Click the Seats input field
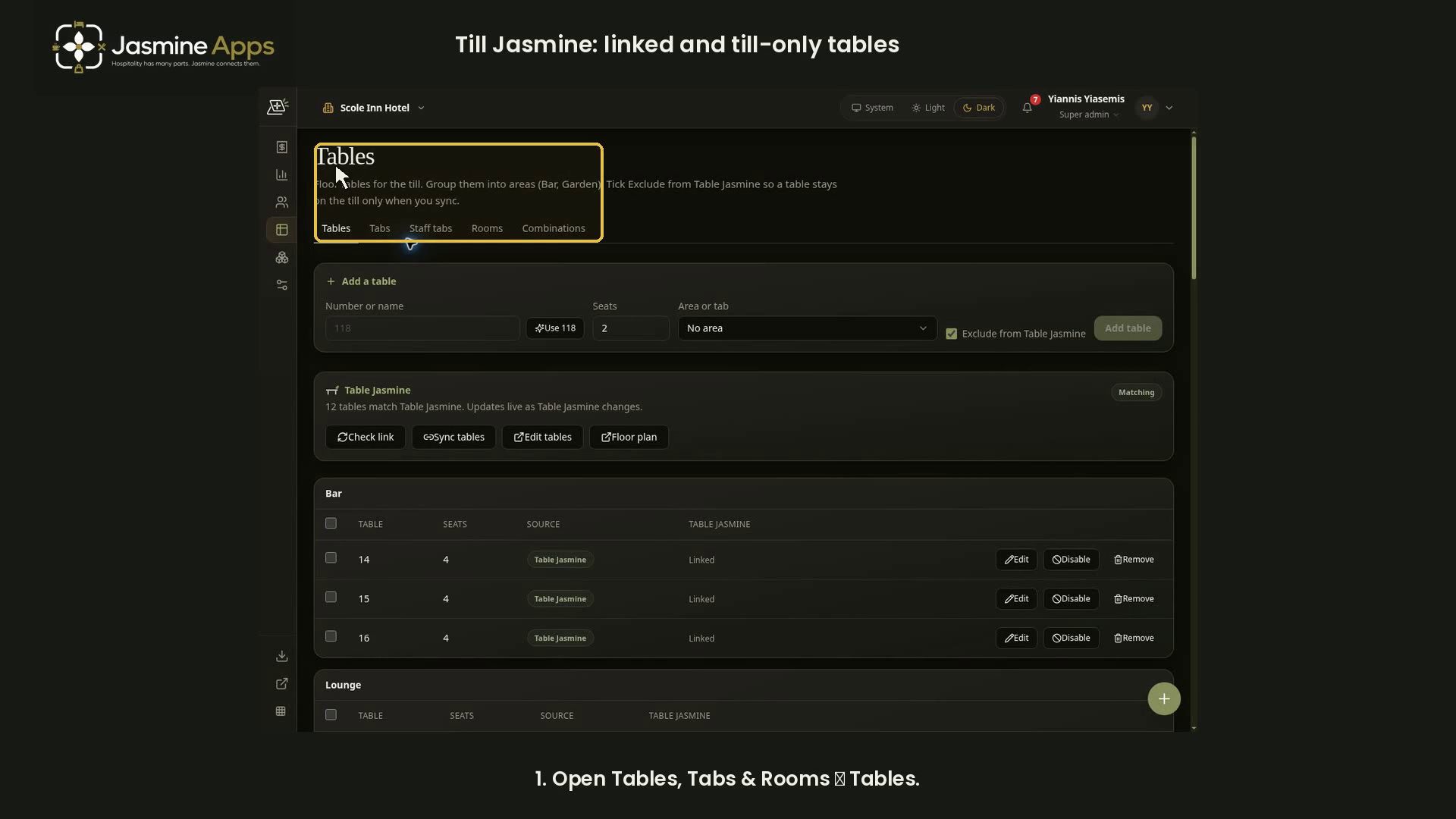The width and height of the screenshot is (1456, 819). (x=630, y=328)
